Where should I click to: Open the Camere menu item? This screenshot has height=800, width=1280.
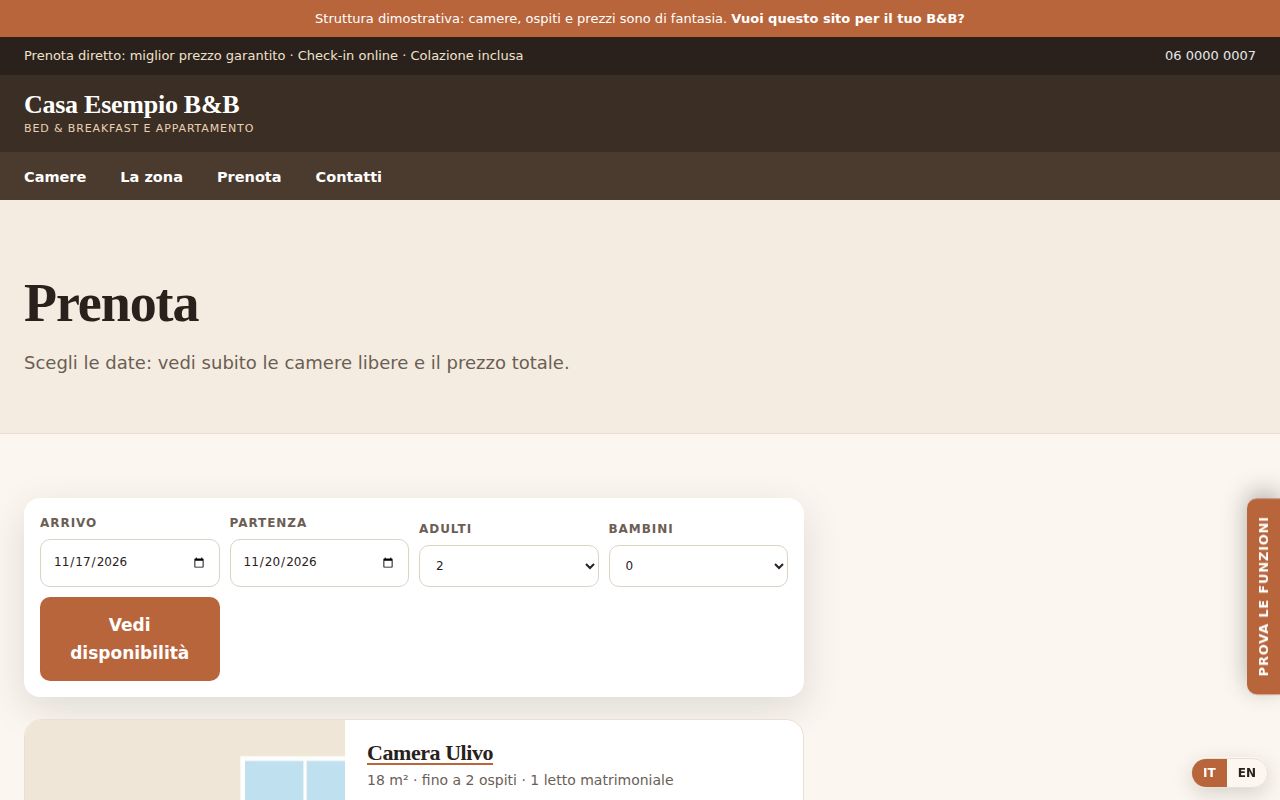pos(55,177)
